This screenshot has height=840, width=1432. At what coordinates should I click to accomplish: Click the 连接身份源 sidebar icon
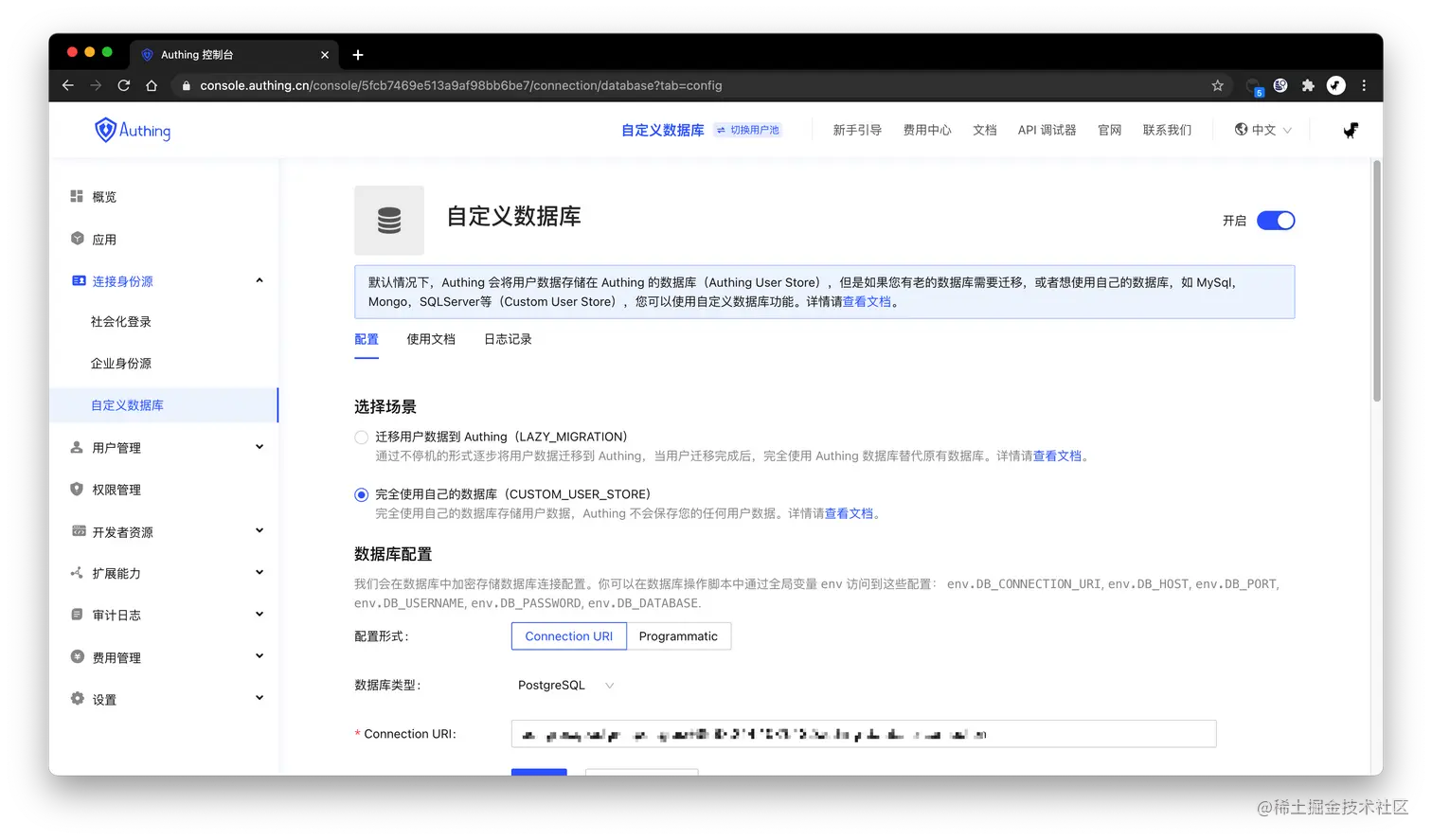(x=79, y=280)
